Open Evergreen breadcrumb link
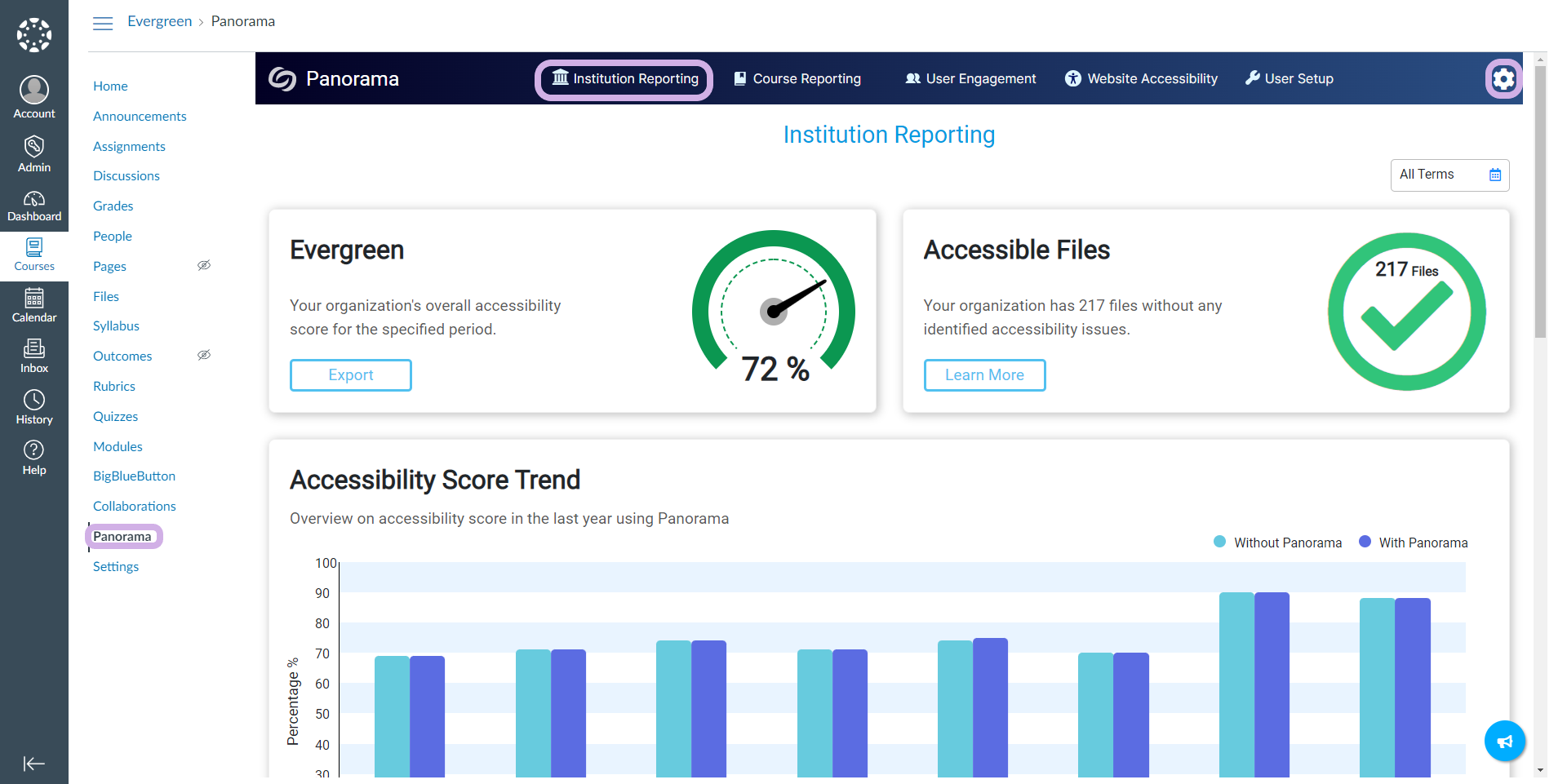 [160, 21]
